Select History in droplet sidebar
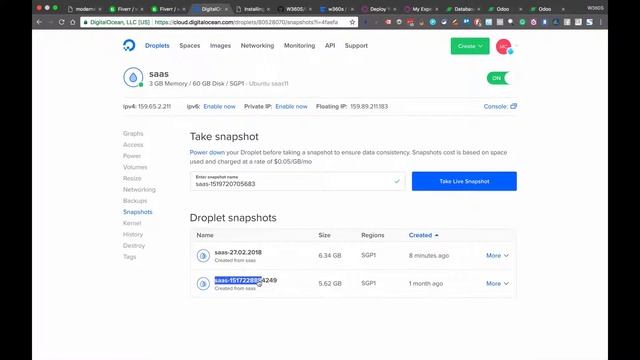 click(x=133, y=235)
